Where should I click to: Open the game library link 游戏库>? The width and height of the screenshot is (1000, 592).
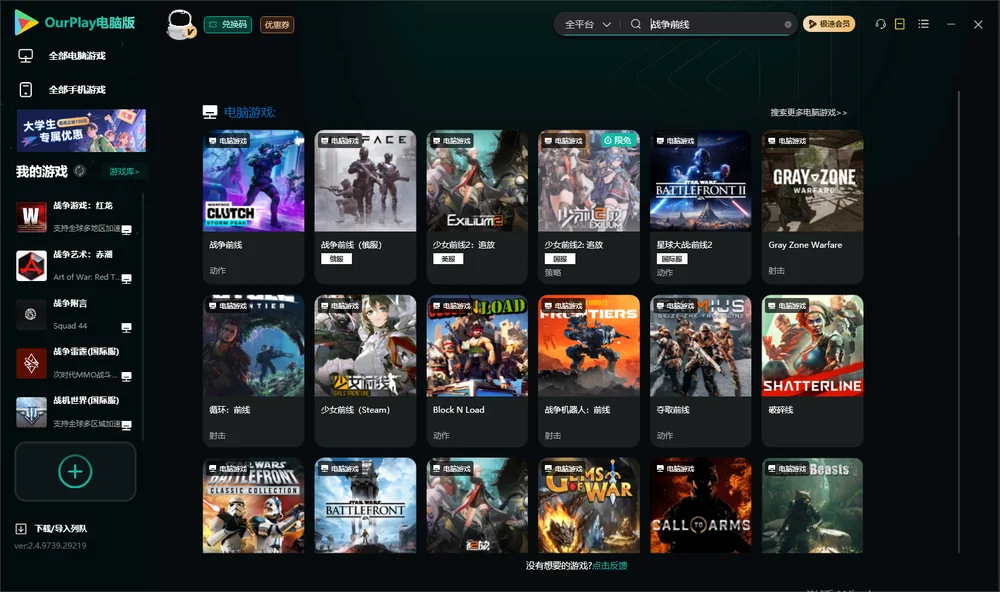tap(124, 172)
